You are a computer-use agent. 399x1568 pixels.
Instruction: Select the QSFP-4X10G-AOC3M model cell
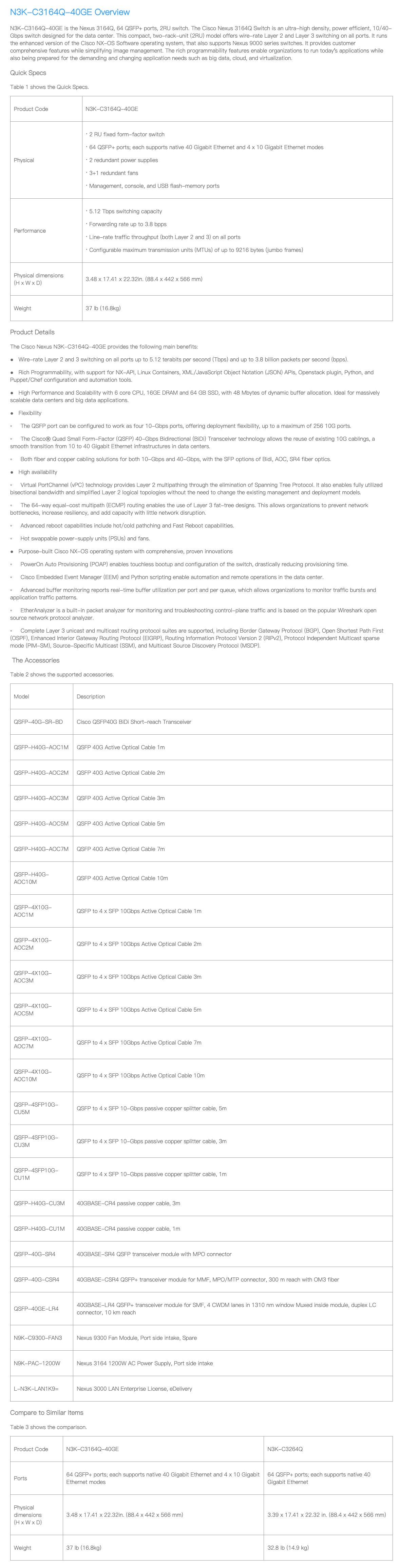(33, 977)
